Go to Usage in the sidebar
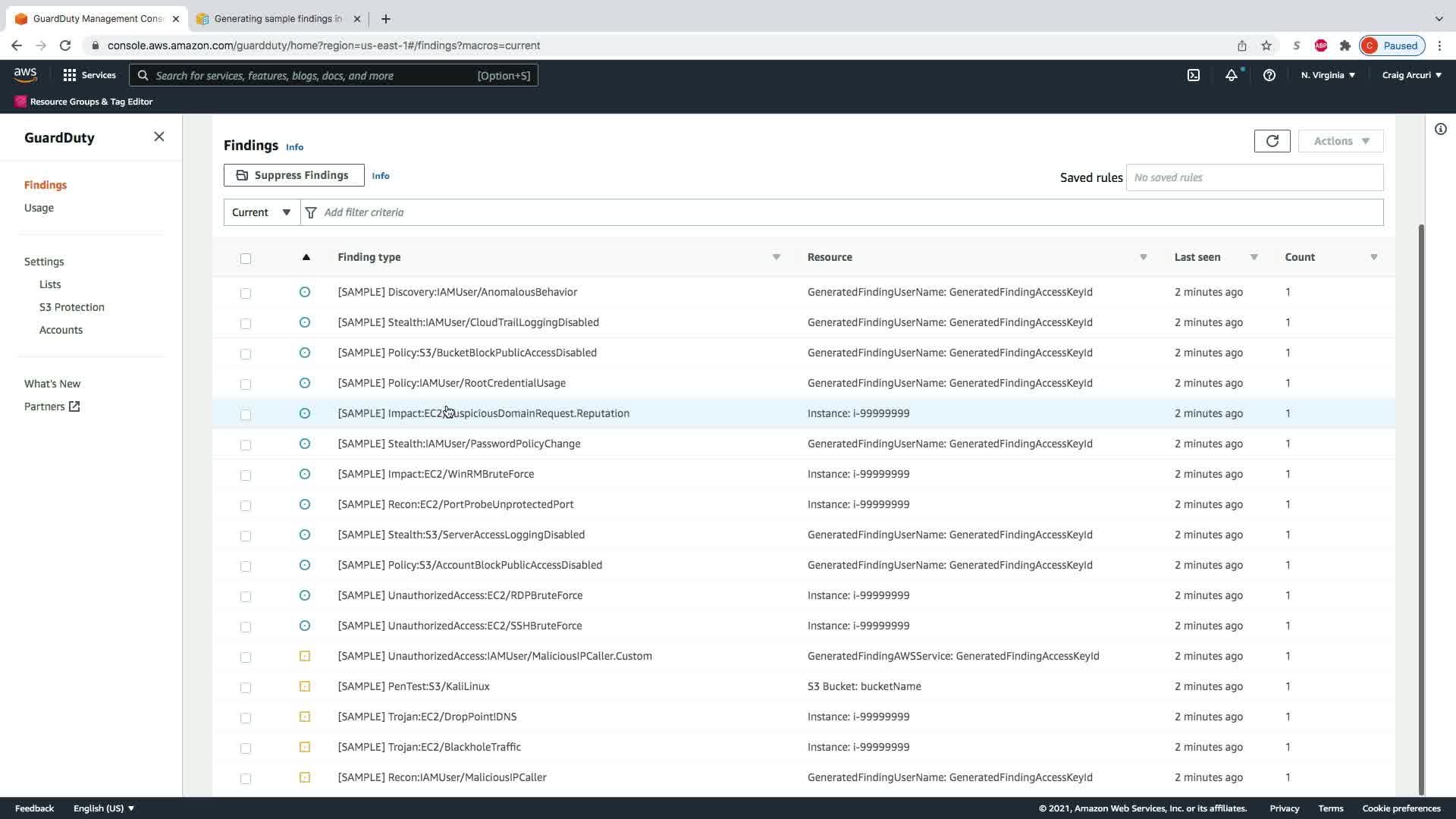 (x=39, y=208)
